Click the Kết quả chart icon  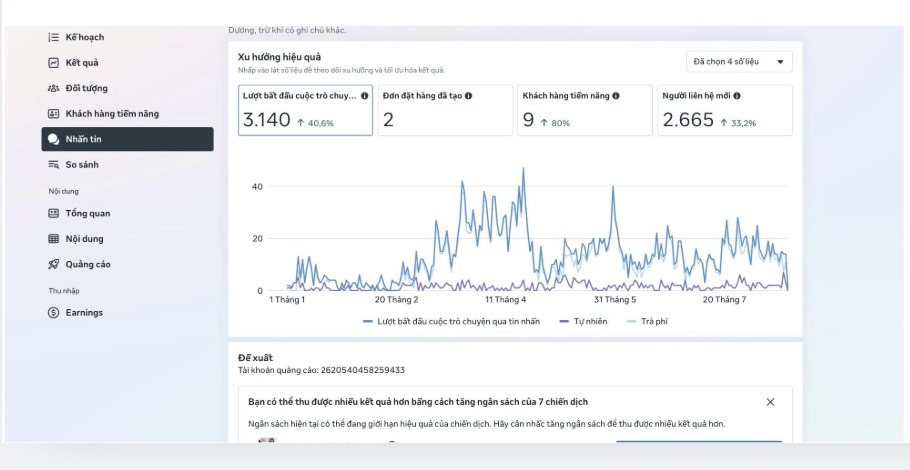click(x=53, y=63)
